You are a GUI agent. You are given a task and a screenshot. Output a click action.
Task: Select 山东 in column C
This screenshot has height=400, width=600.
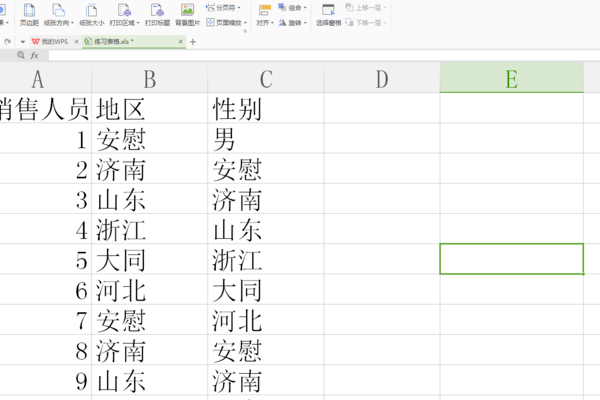click(x=266, y=230)
